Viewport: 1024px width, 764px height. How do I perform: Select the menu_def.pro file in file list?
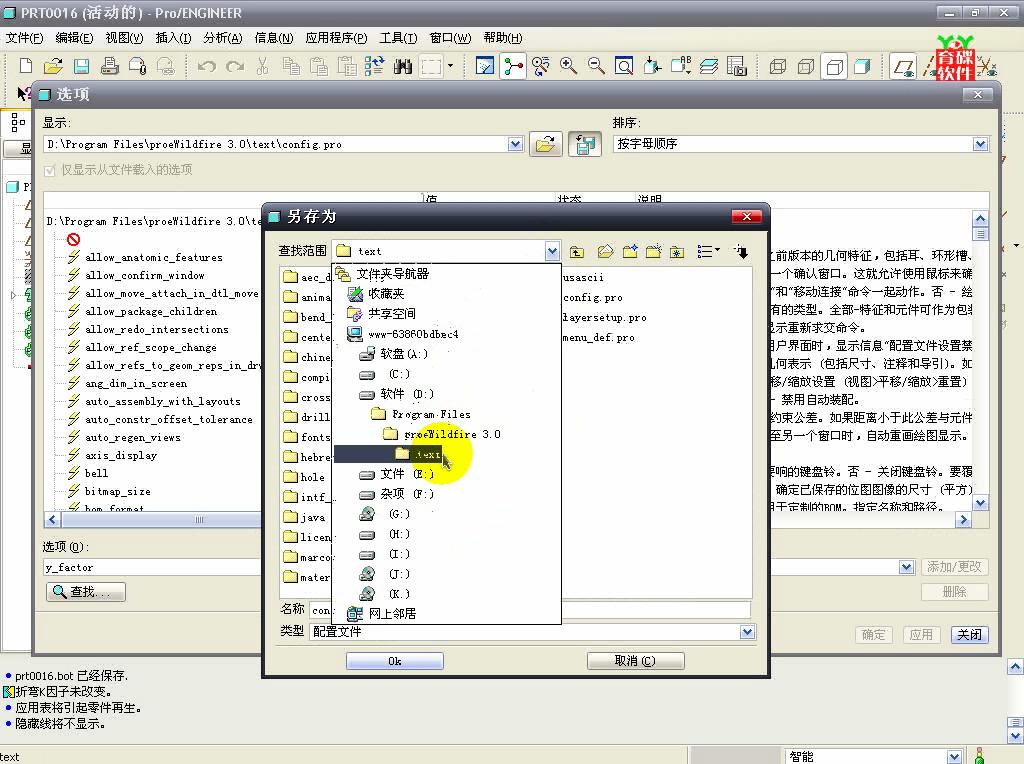point(598,338)
